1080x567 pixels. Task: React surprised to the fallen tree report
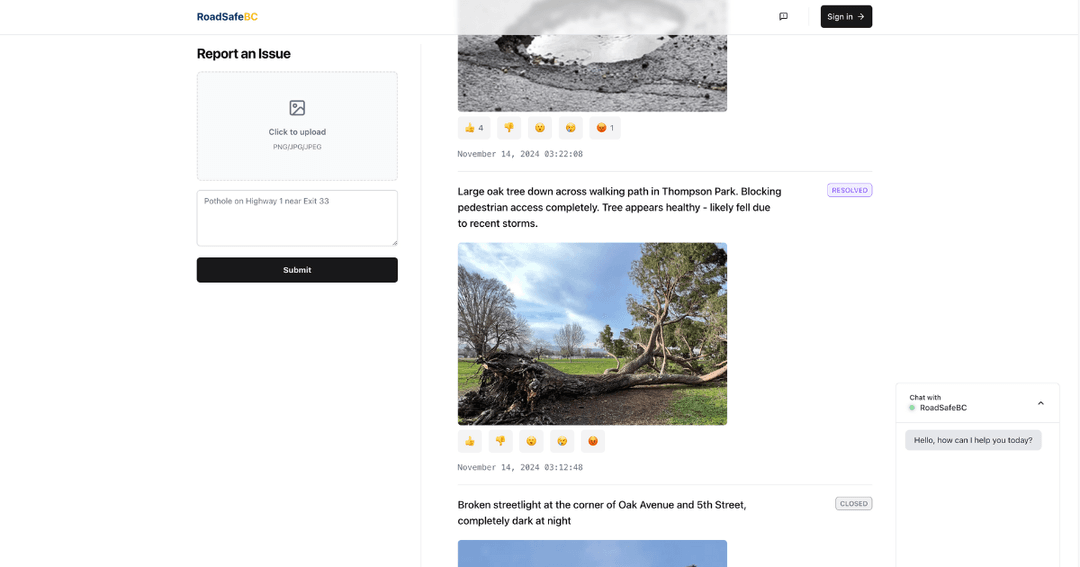coord(531,441)
